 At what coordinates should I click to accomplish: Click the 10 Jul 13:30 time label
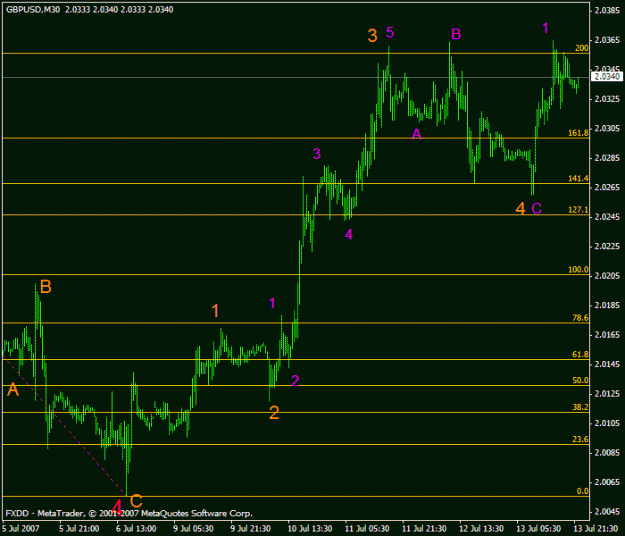click(310, 529)
